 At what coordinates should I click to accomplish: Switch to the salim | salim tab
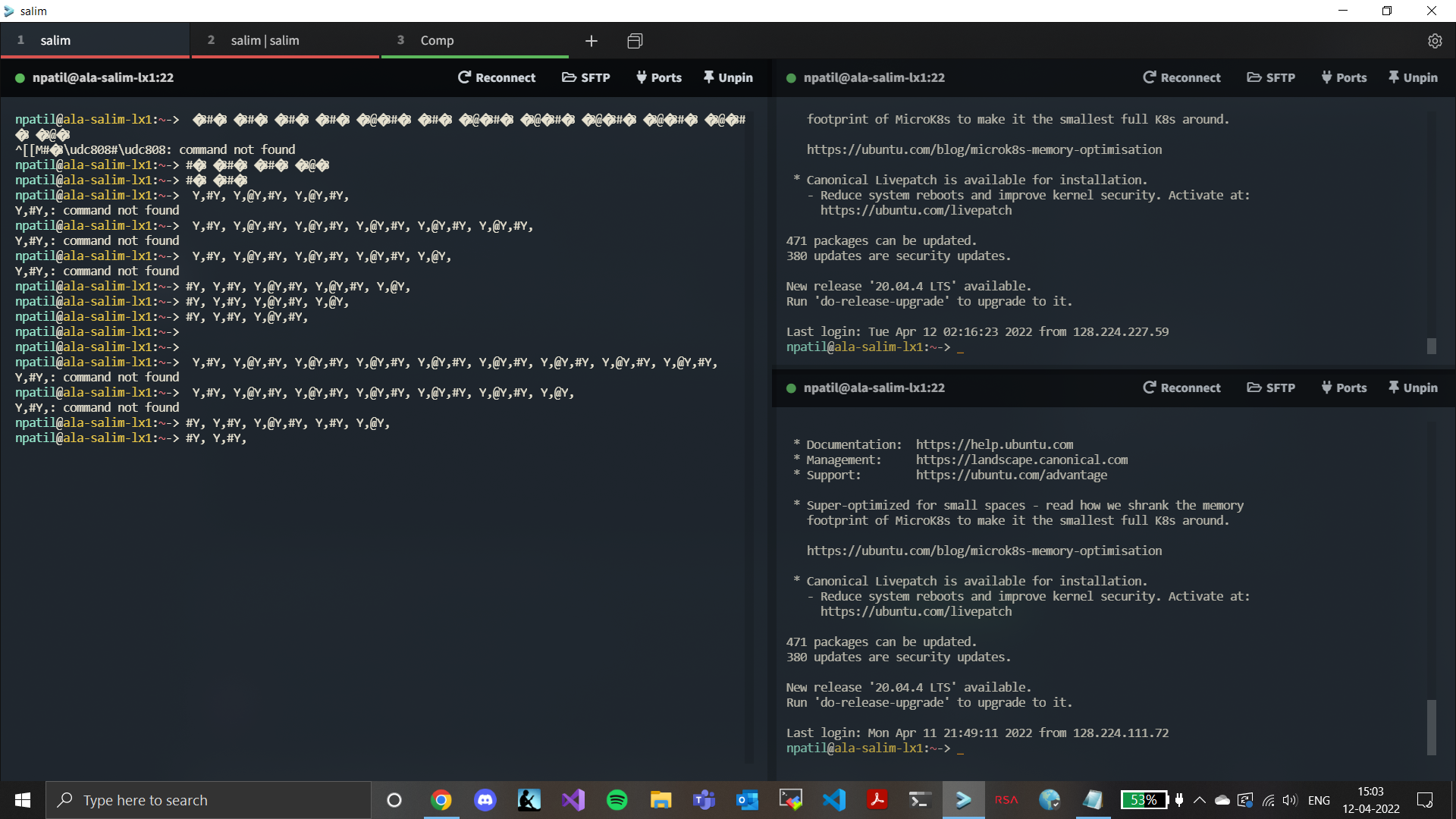click(265, 40)
